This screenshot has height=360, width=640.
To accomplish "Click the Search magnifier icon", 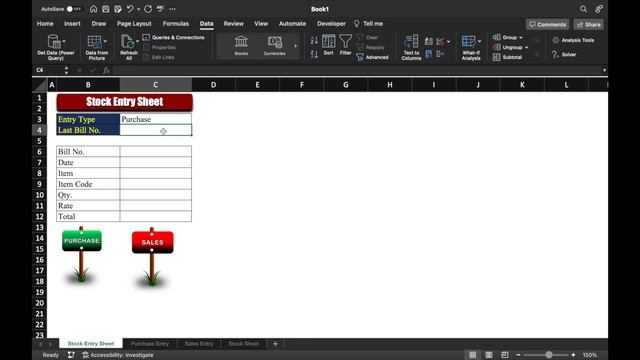I will pos(583,9).
